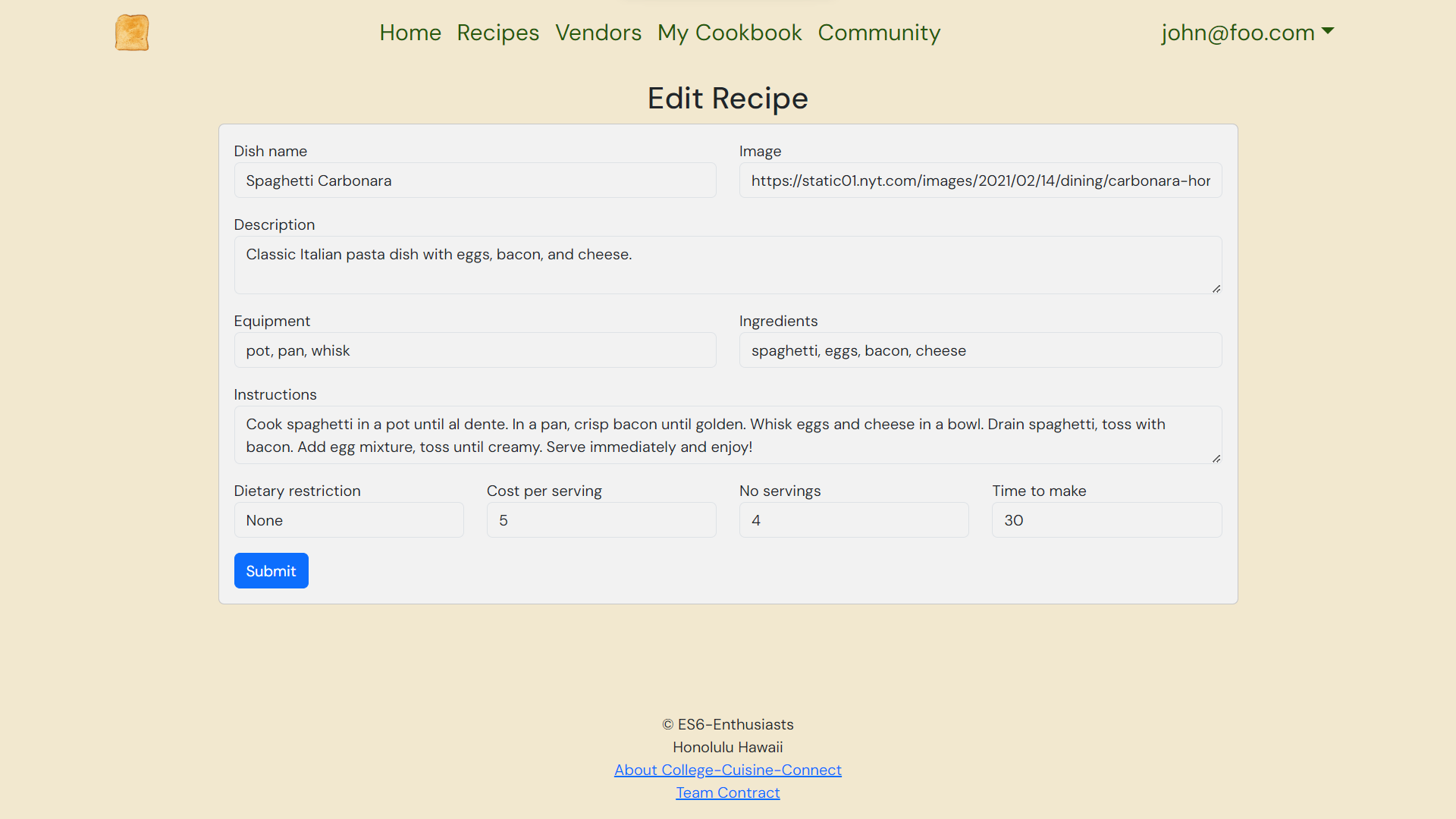Click the Cost per serving field
Image resolution: width=1456 pixels, height=819 pixels.
pos(601,520)
